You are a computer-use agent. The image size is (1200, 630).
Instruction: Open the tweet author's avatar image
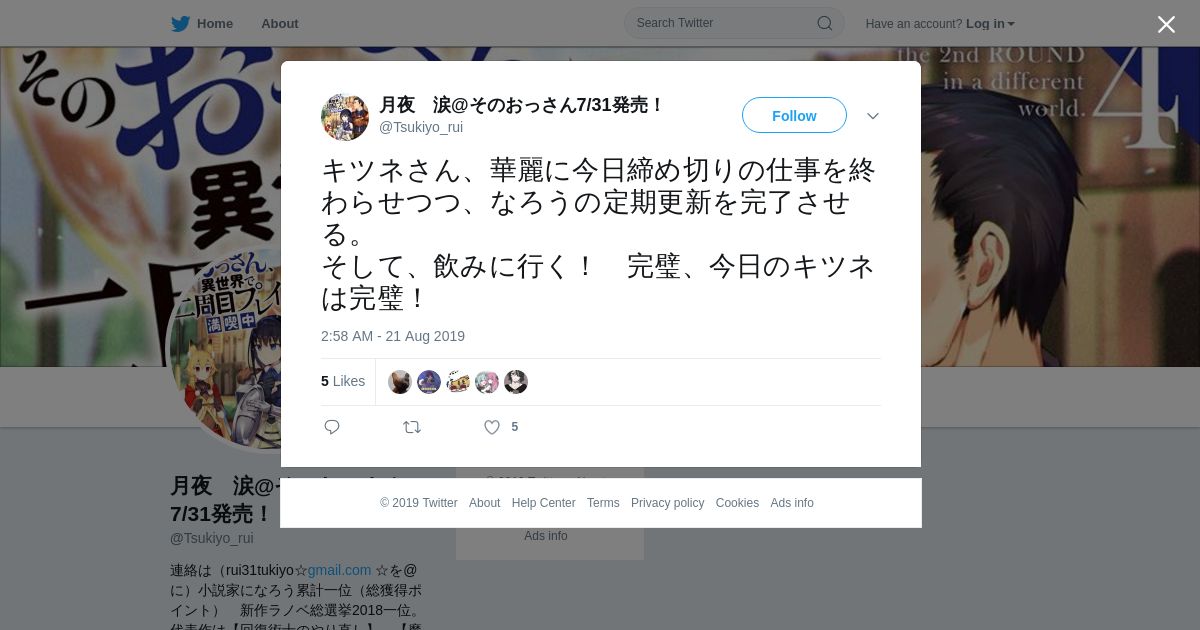coord(345,117)
